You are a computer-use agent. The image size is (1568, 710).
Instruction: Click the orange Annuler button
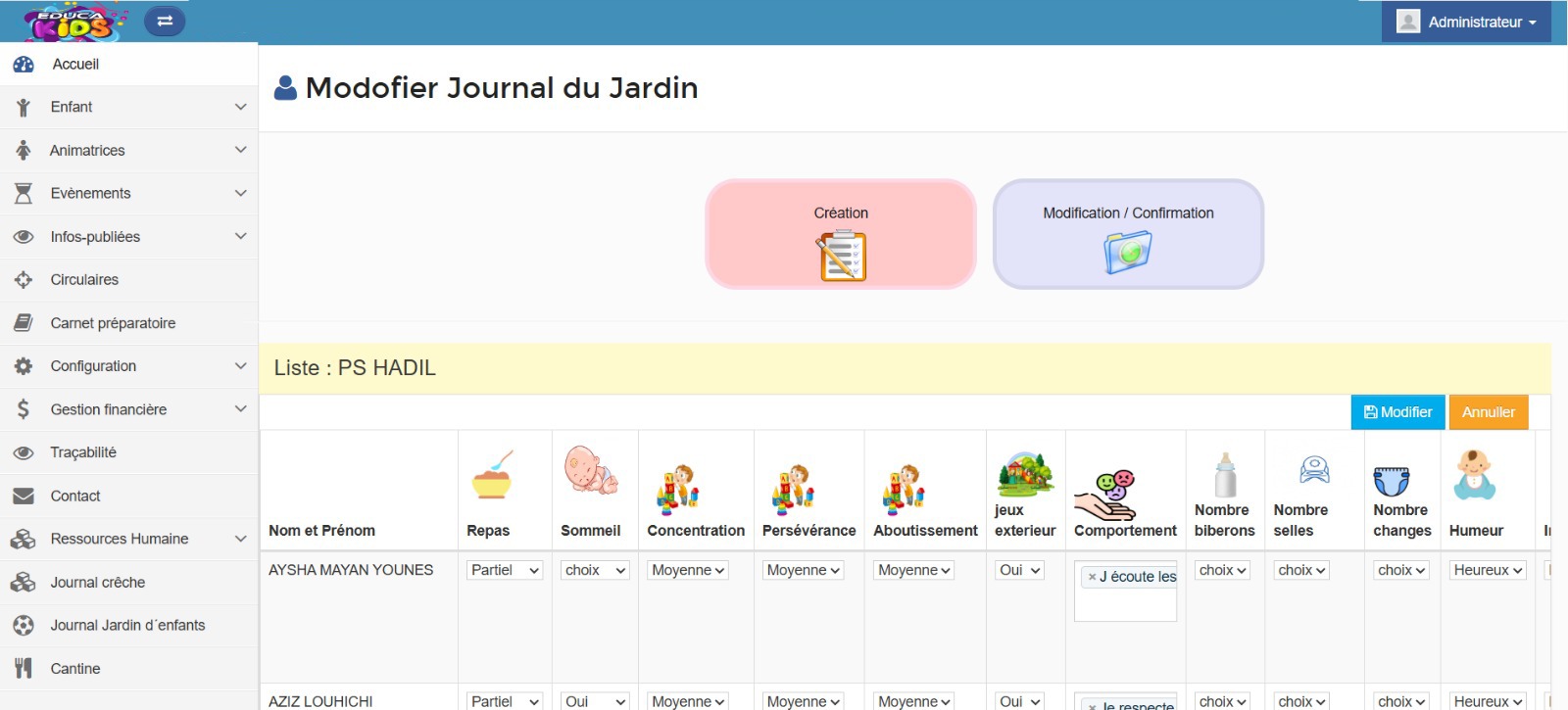click(1488, 412)
